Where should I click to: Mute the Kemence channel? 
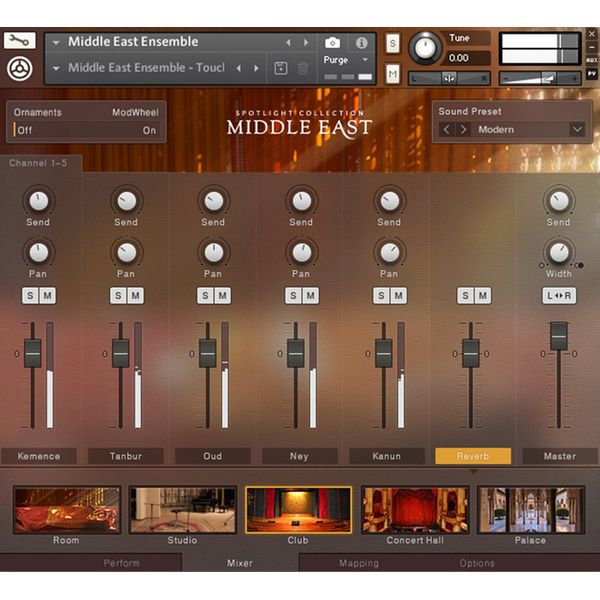(47, 296)
